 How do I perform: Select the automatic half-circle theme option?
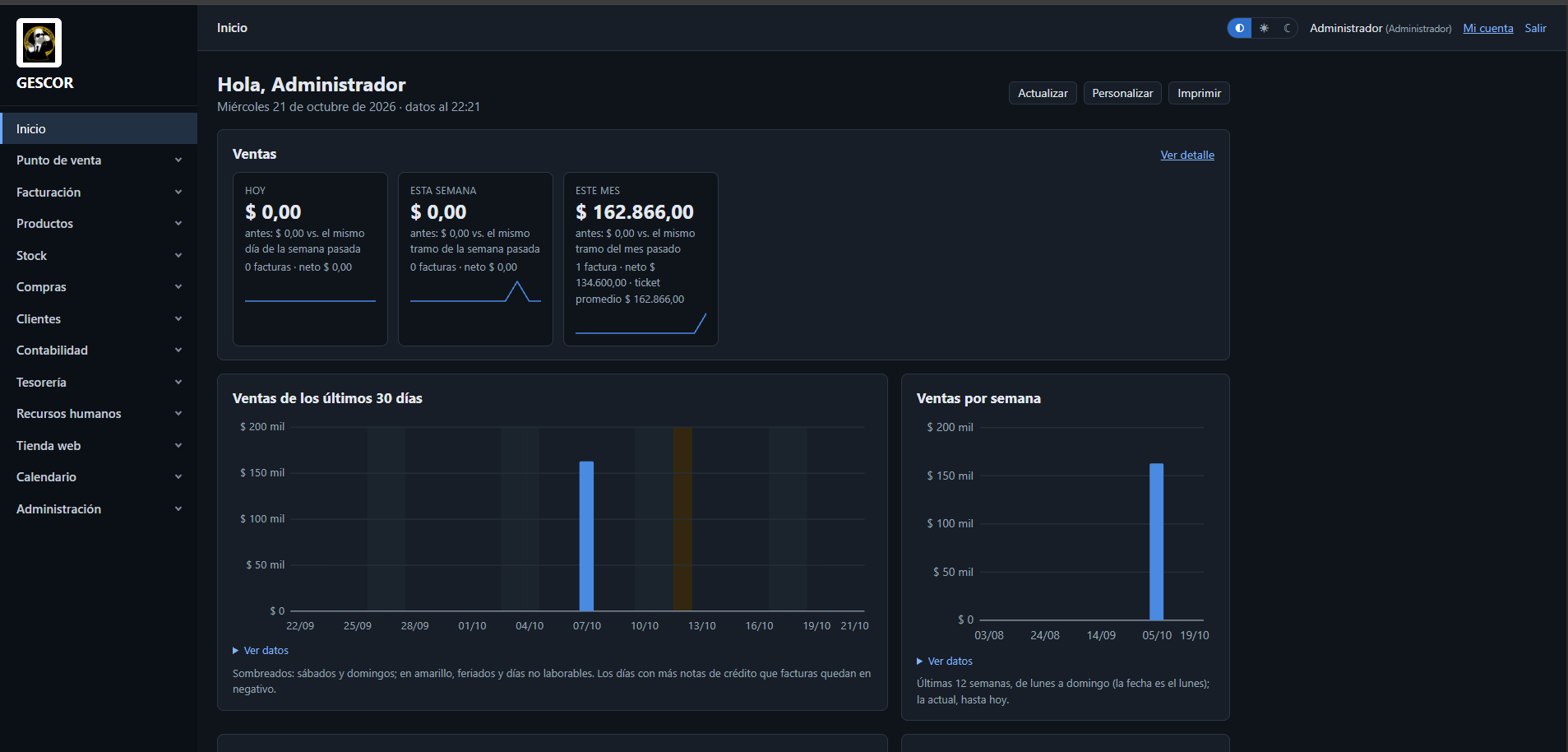[x=1240, y=28]
